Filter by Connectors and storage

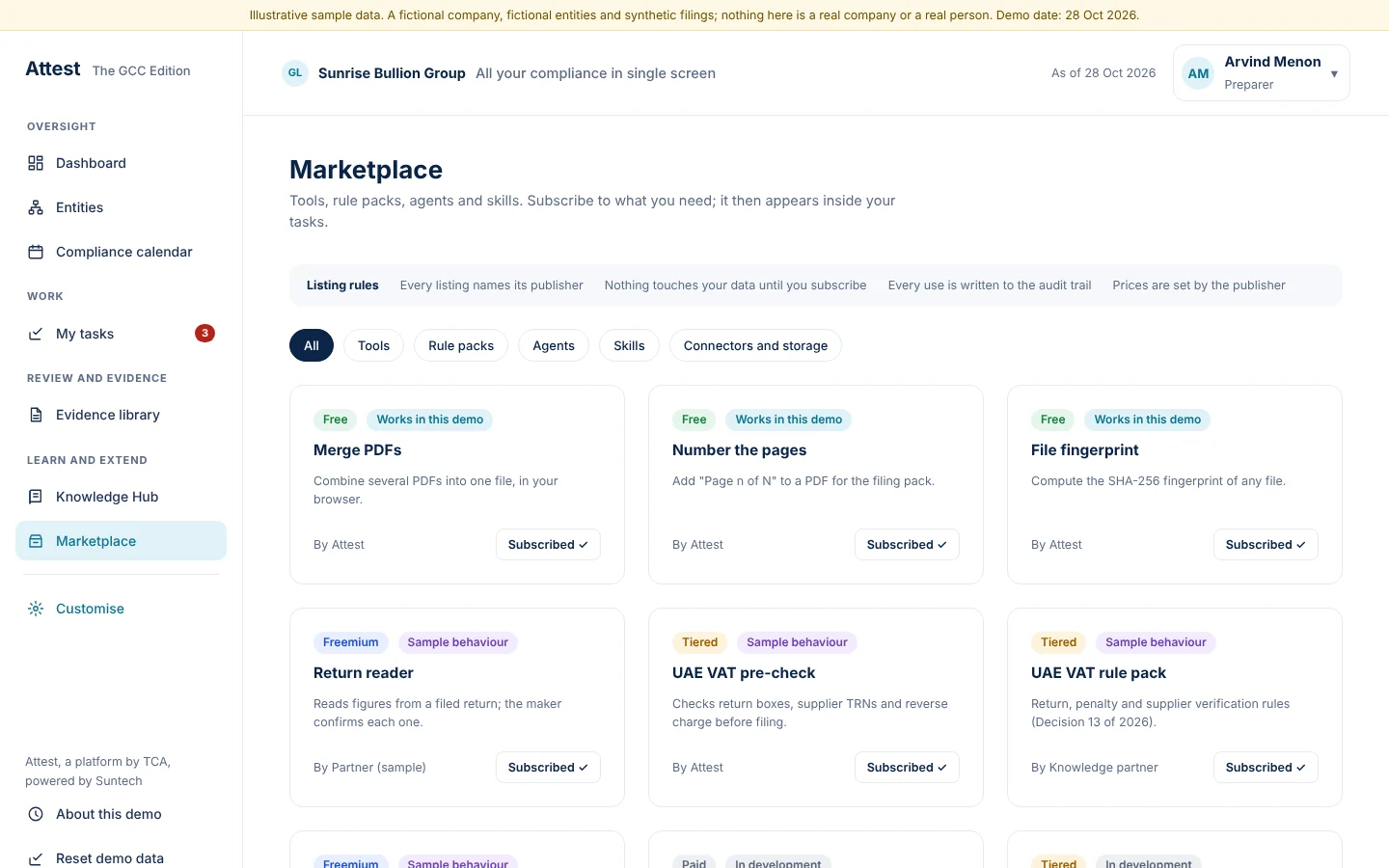[x=755, y=345]
